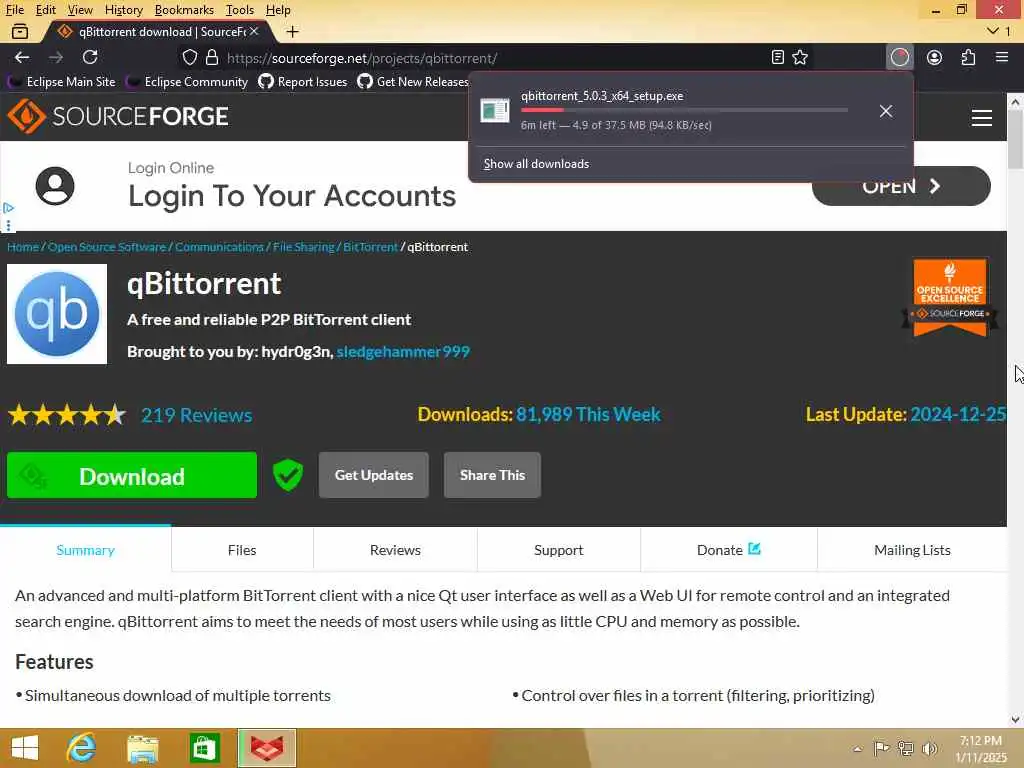This screenshot has height=768, width=1024.
Task: Open the downloads progress toolbar icon
Action: click(x=900, y=57)
